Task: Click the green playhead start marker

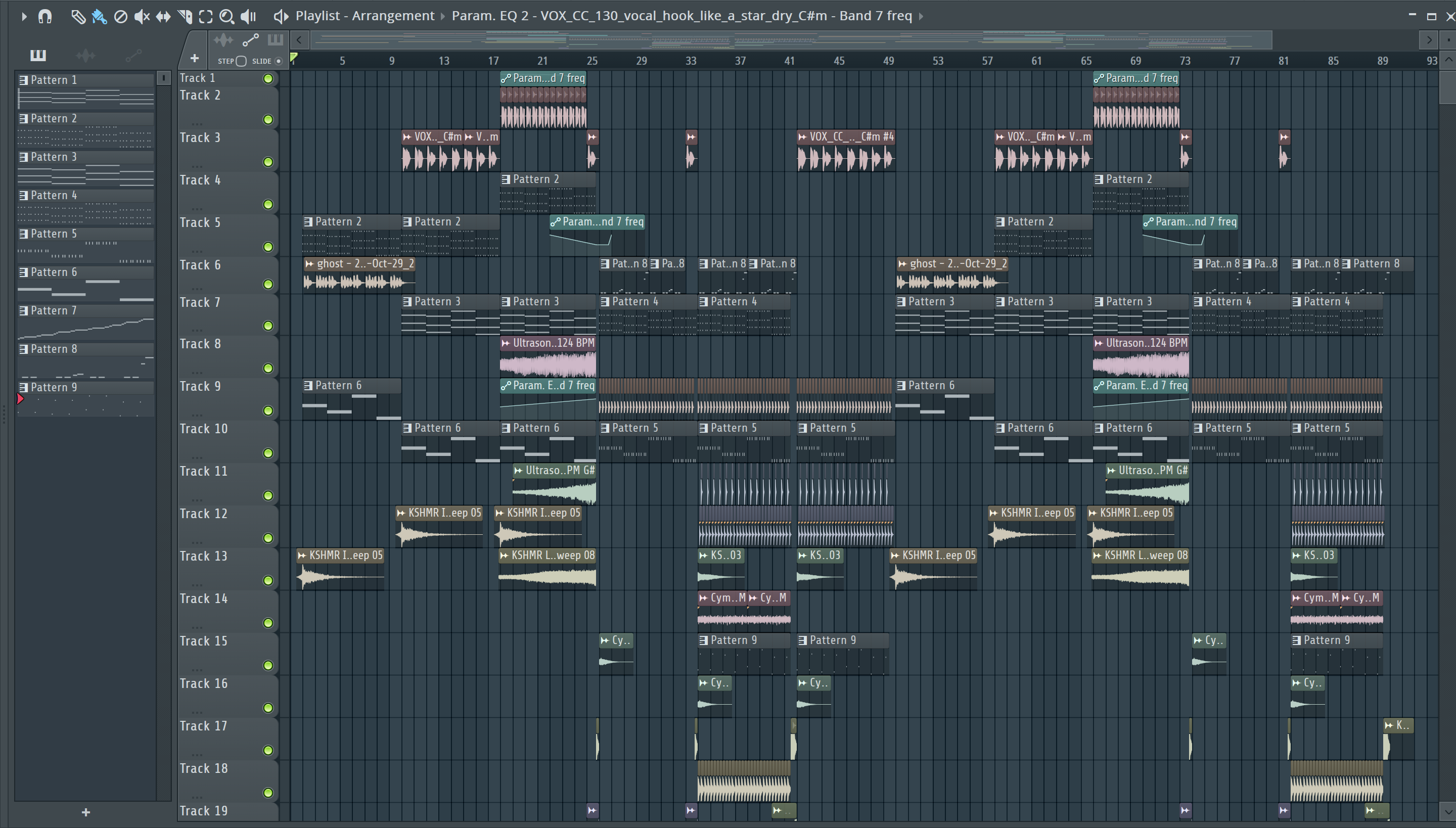Action: (293, 57)
